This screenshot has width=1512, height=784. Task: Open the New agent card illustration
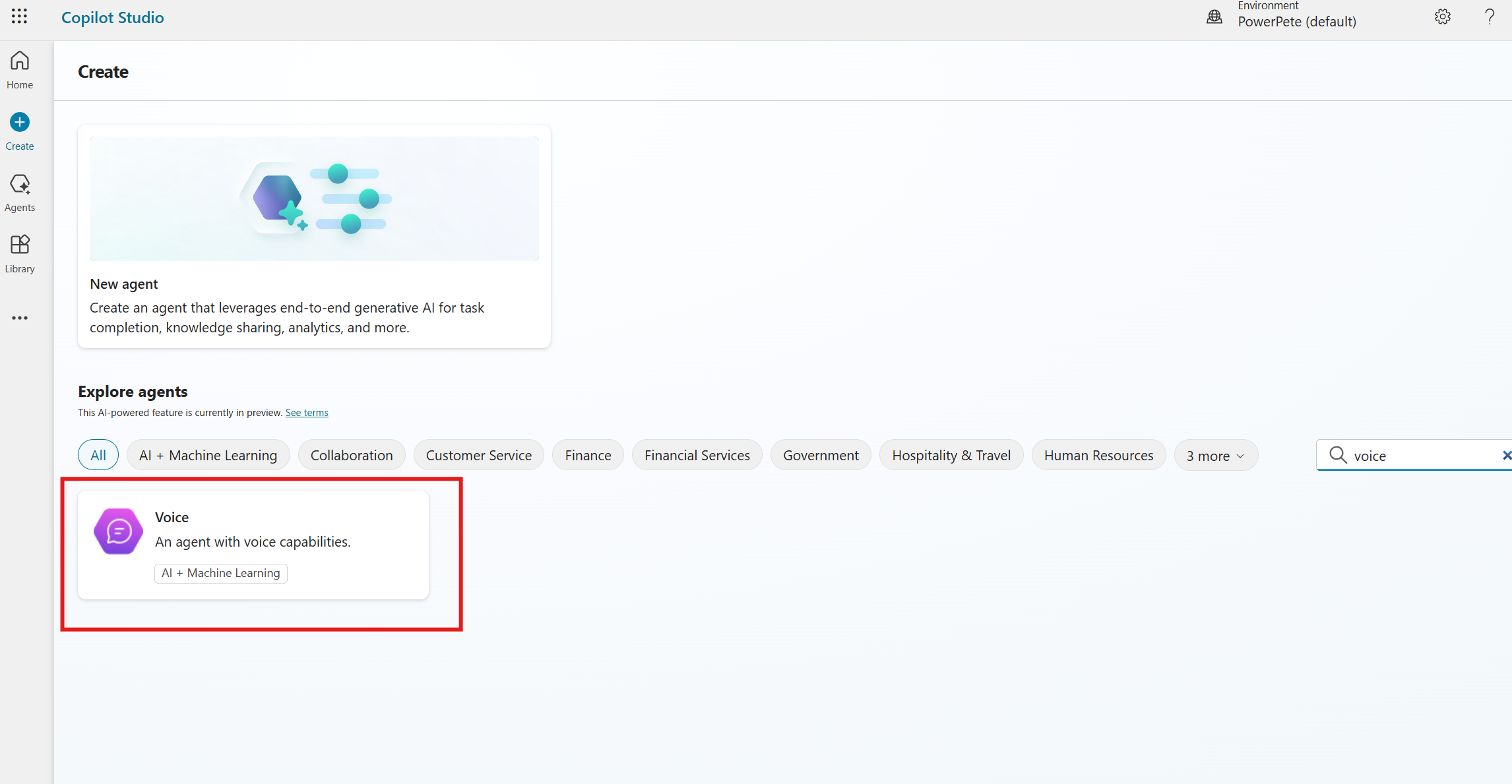[x=314, y=198]
